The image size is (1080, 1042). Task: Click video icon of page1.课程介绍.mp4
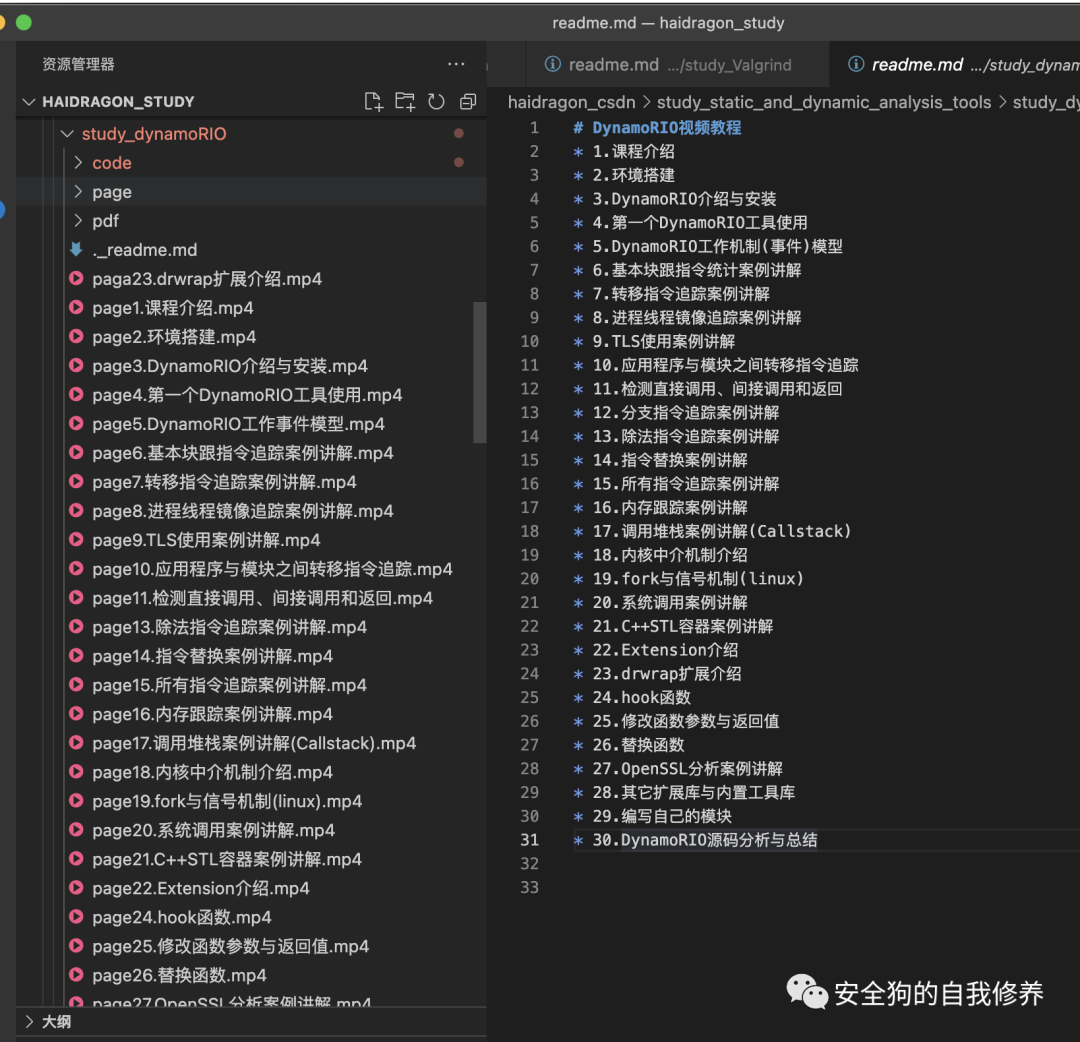tap(76, 307)
